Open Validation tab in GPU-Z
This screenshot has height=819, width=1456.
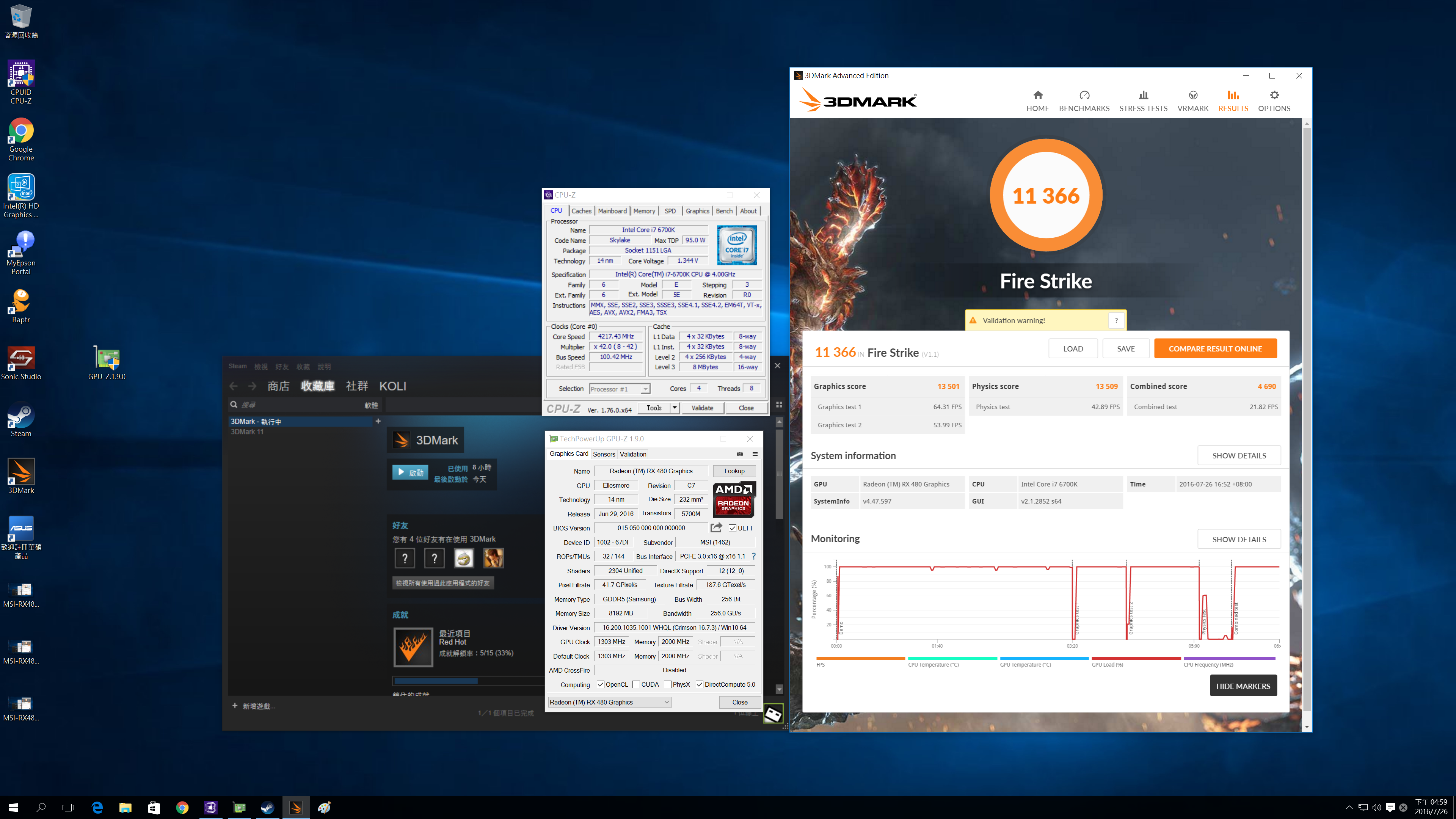point(632,454)
